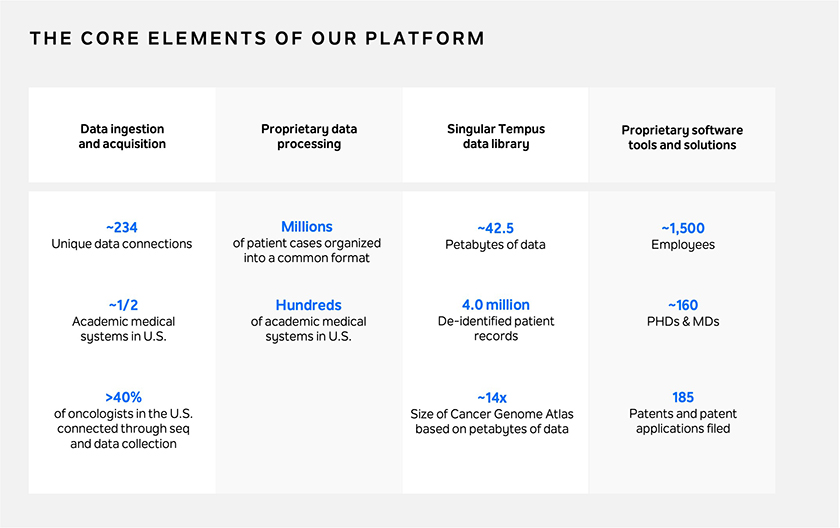Click the 185 patents figure
Screen dimensions: 840x528
point(683,397)
